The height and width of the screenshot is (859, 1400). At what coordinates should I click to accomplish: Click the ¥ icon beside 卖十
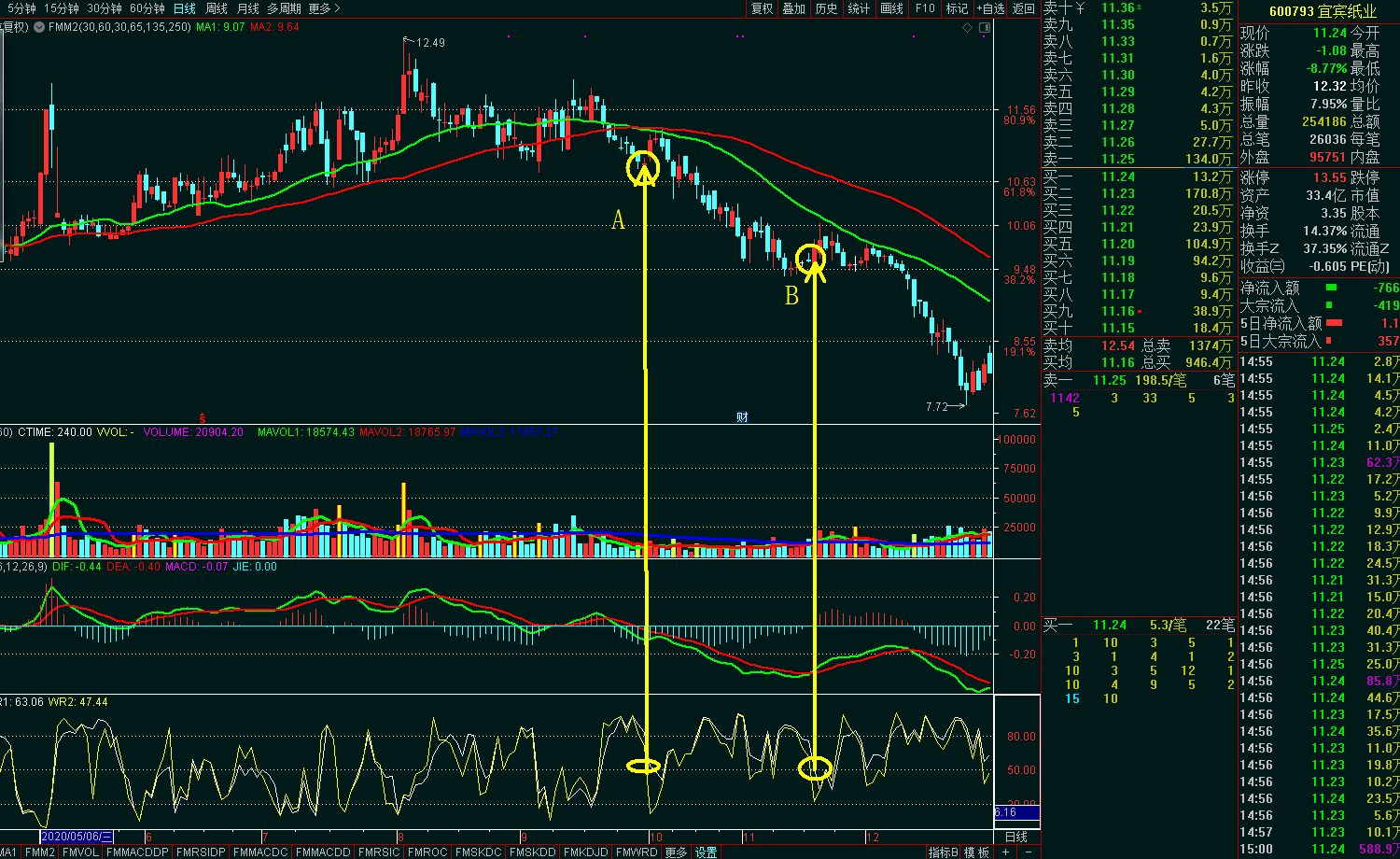[1081, 8]
